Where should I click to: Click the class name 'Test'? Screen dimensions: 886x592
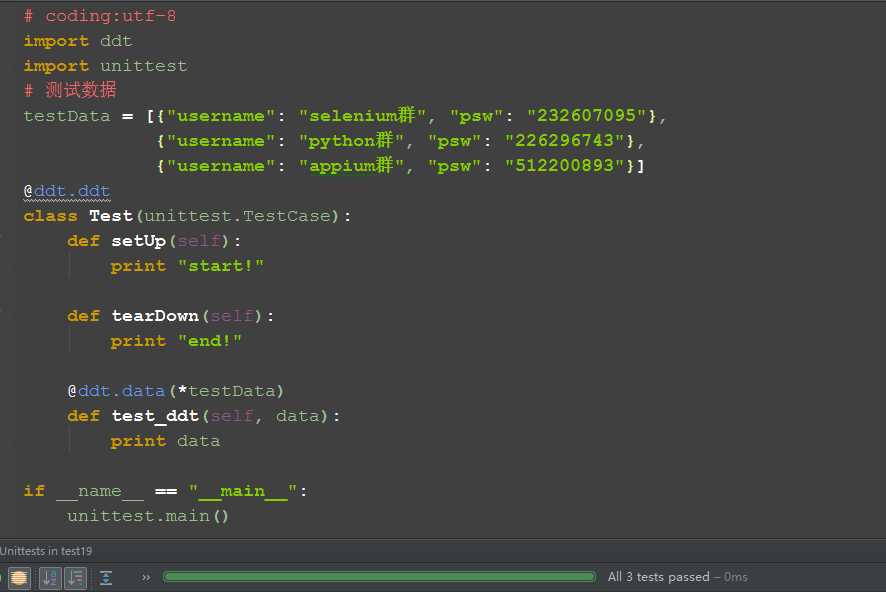pyautogui.click(x=111, y=216)
